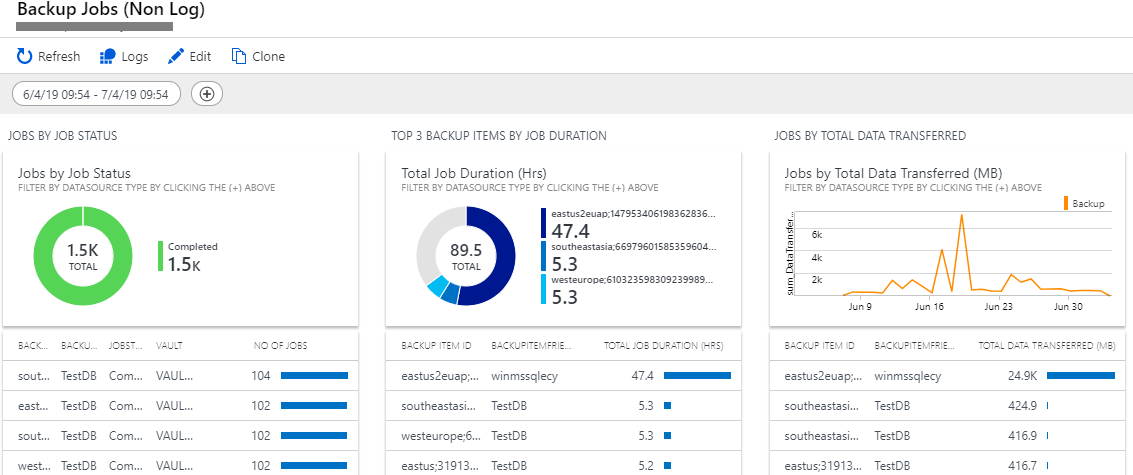Image resolution: width=1133 pixels, height=475 pixels.
Task: Click the Clone label
Action: [269, 56]
